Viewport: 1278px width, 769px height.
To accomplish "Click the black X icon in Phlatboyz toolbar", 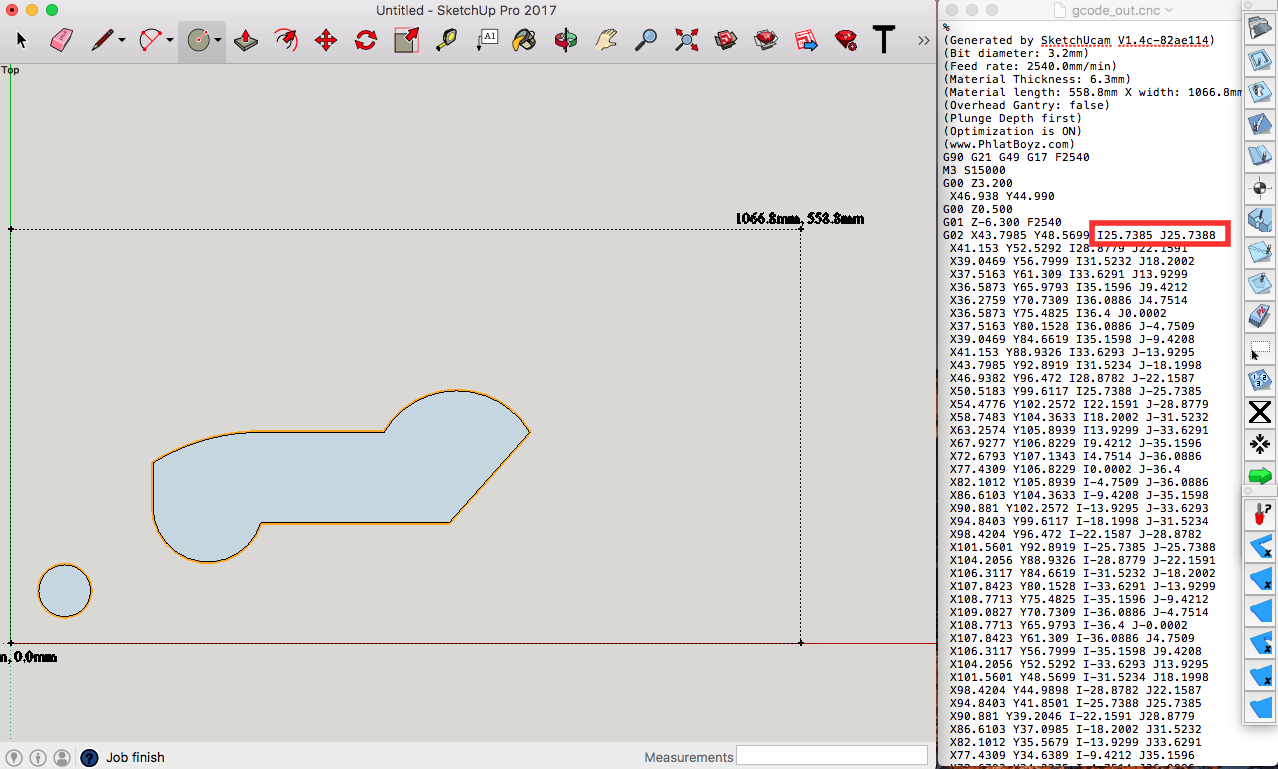I will [x=1259, y=412].
